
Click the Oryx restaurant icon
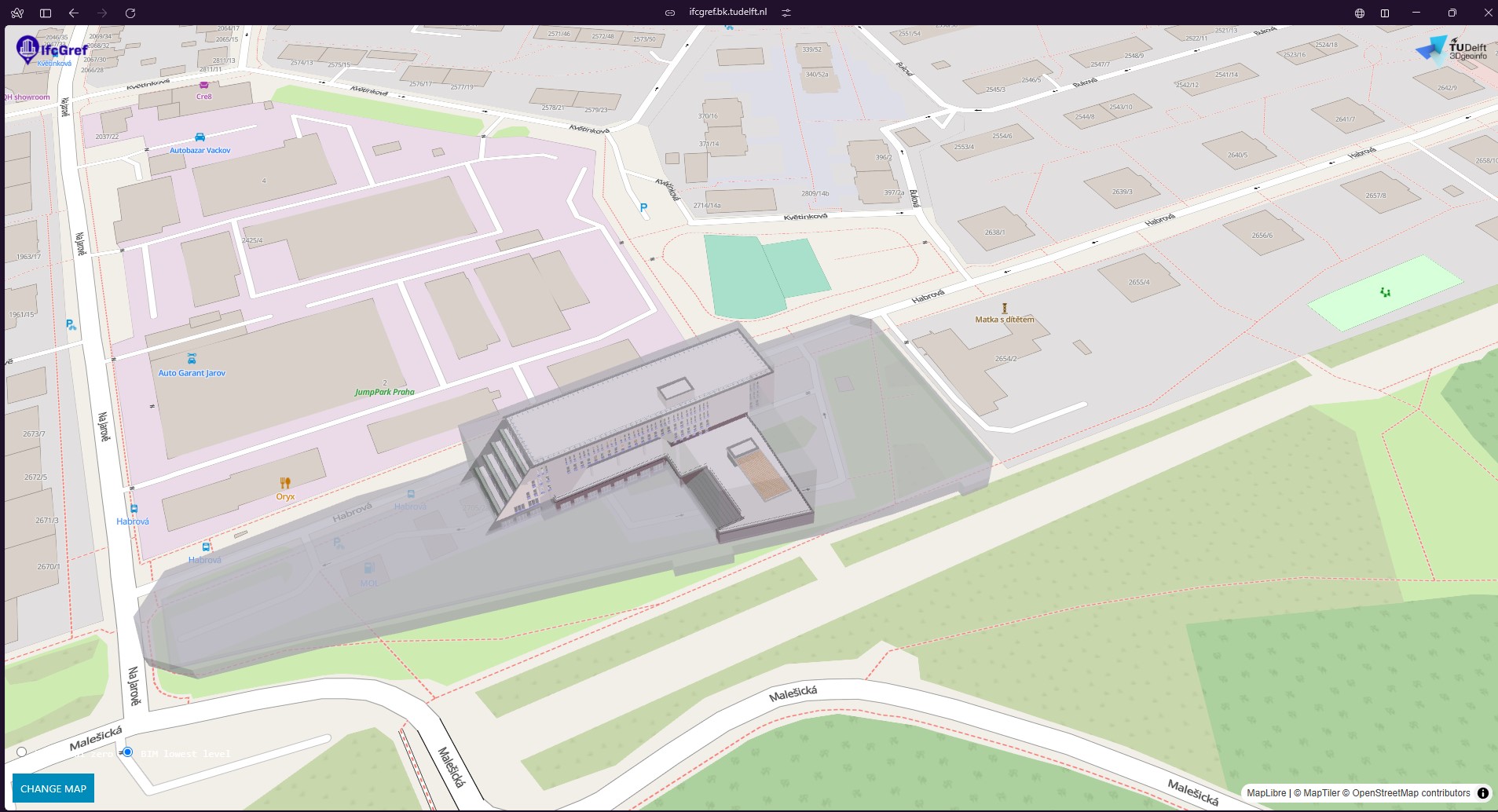coord(285,483)
